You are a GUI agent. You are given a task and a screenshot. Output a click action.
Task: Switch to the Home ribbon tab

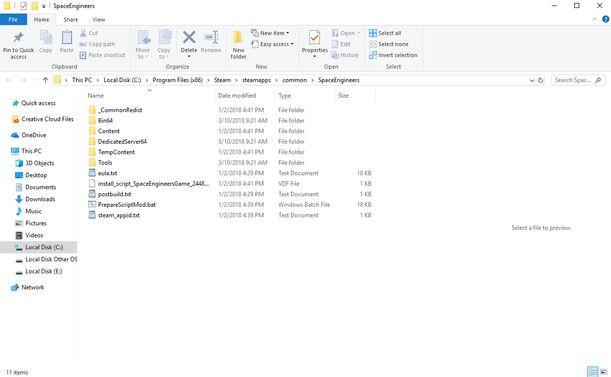[41, 19]
